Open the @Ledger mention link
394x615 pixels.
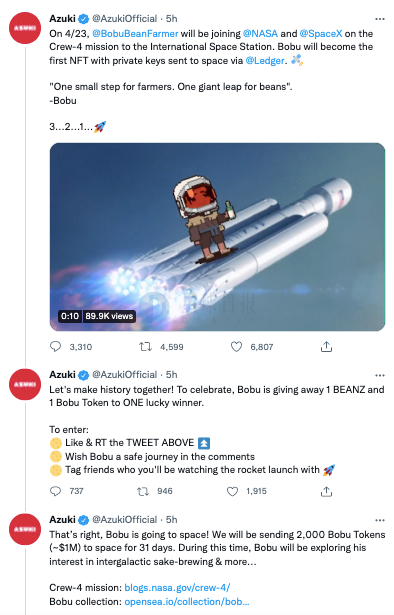[x=265, y=60]
